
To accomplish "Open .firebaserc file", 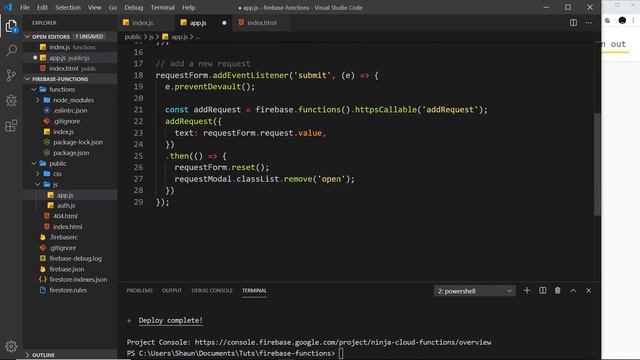I will [70, 237].
